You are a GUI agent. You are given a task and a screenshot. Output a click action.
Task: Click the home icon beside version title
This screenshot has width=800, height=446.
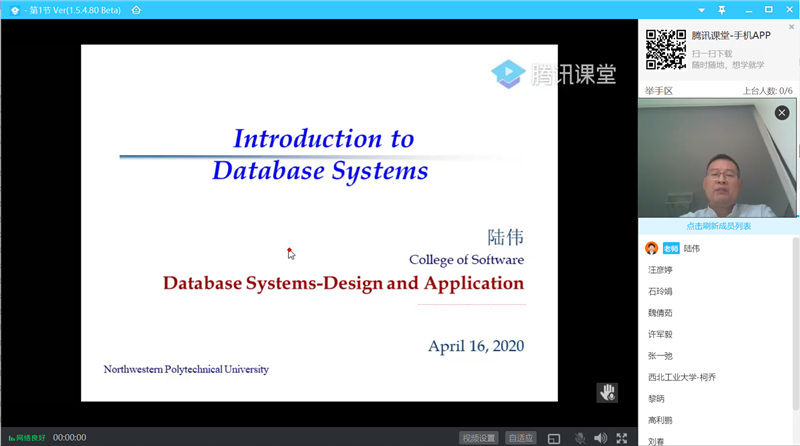point(136,9)
